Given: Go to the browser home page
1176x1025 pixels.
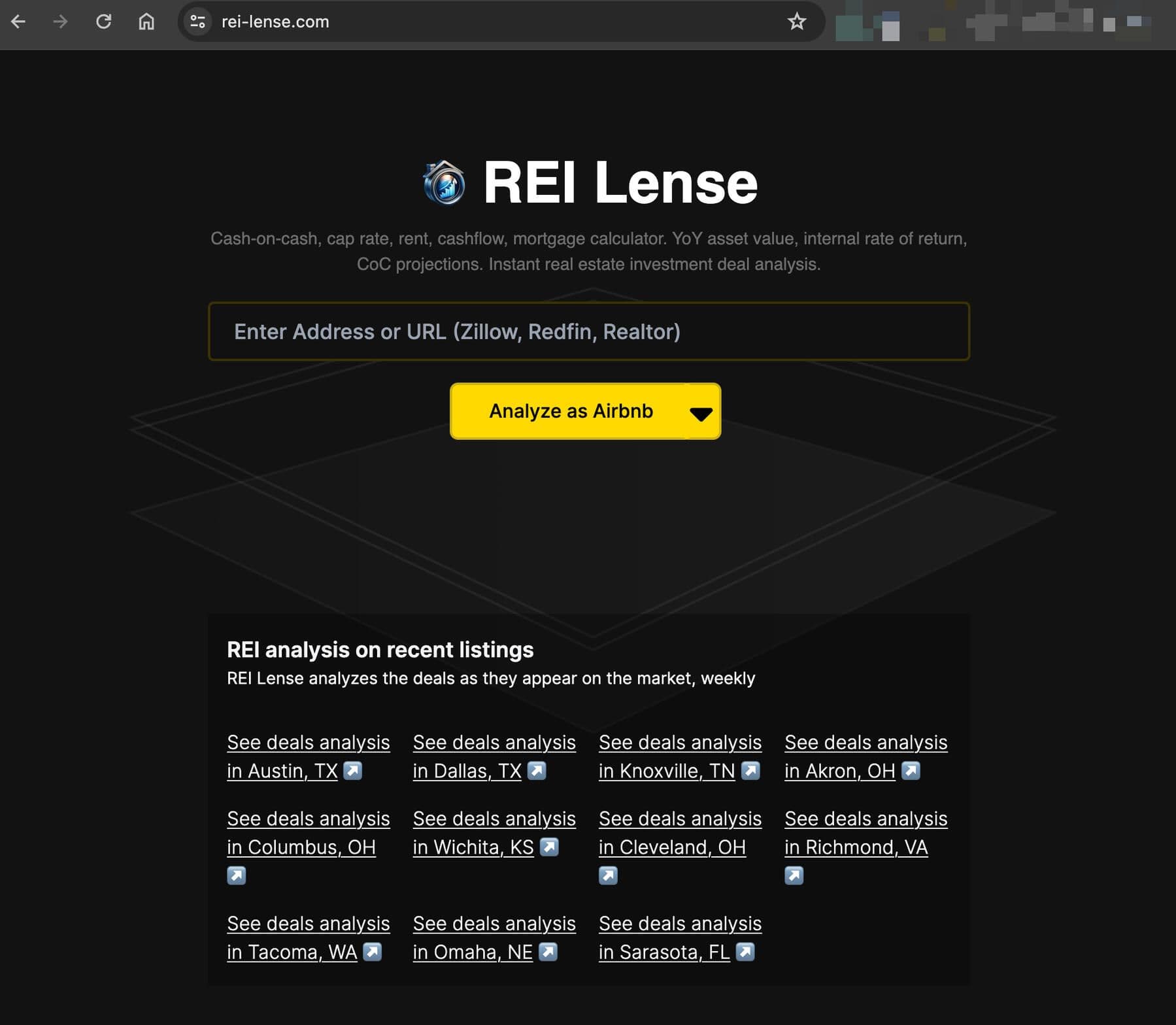Looking at the screenshot, I should point(146,22).
